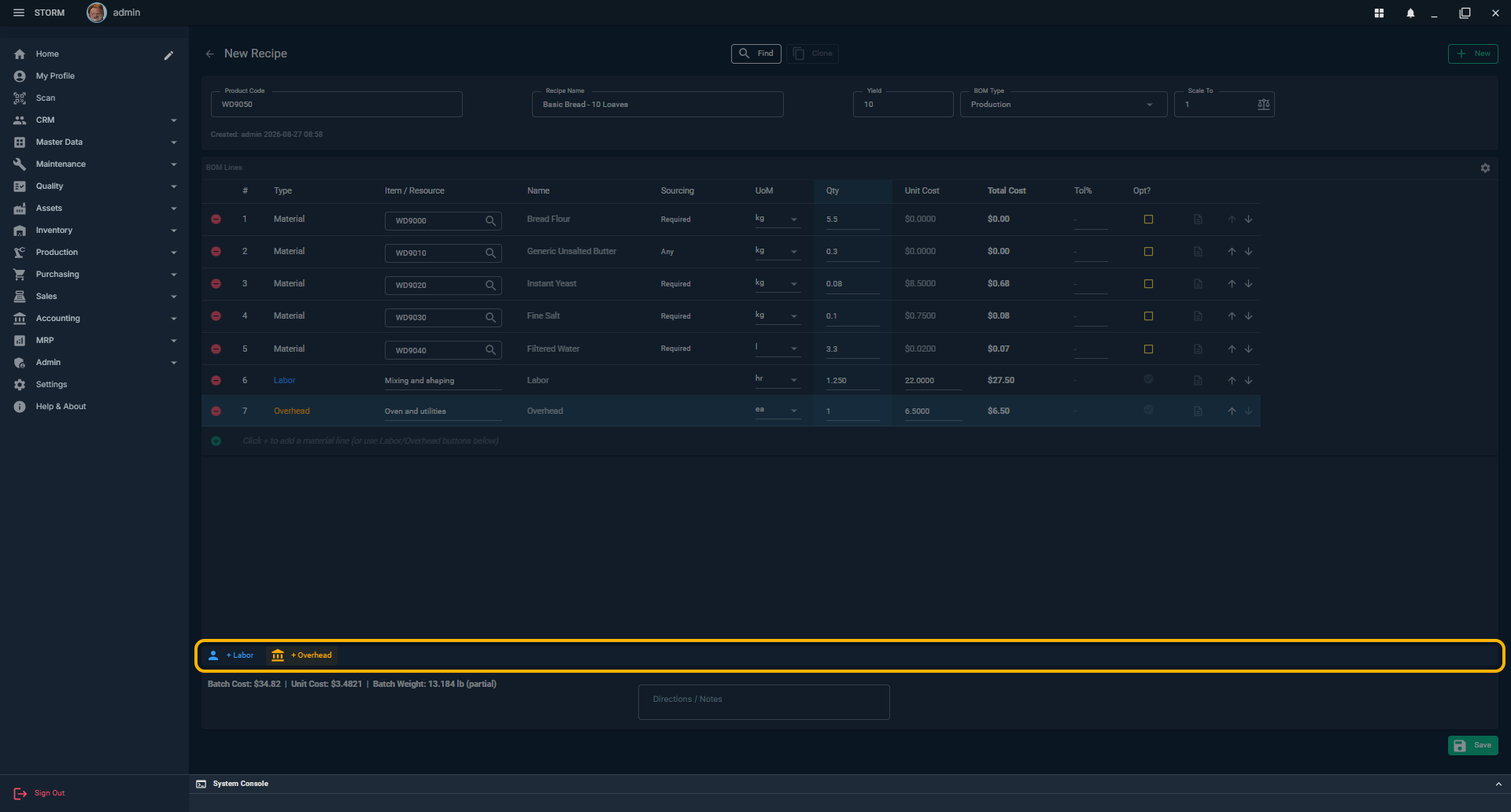Sign Out of the application
The height and width of the screenshot is (812, 1511).
pyautogui.click(x=39, y=793)
